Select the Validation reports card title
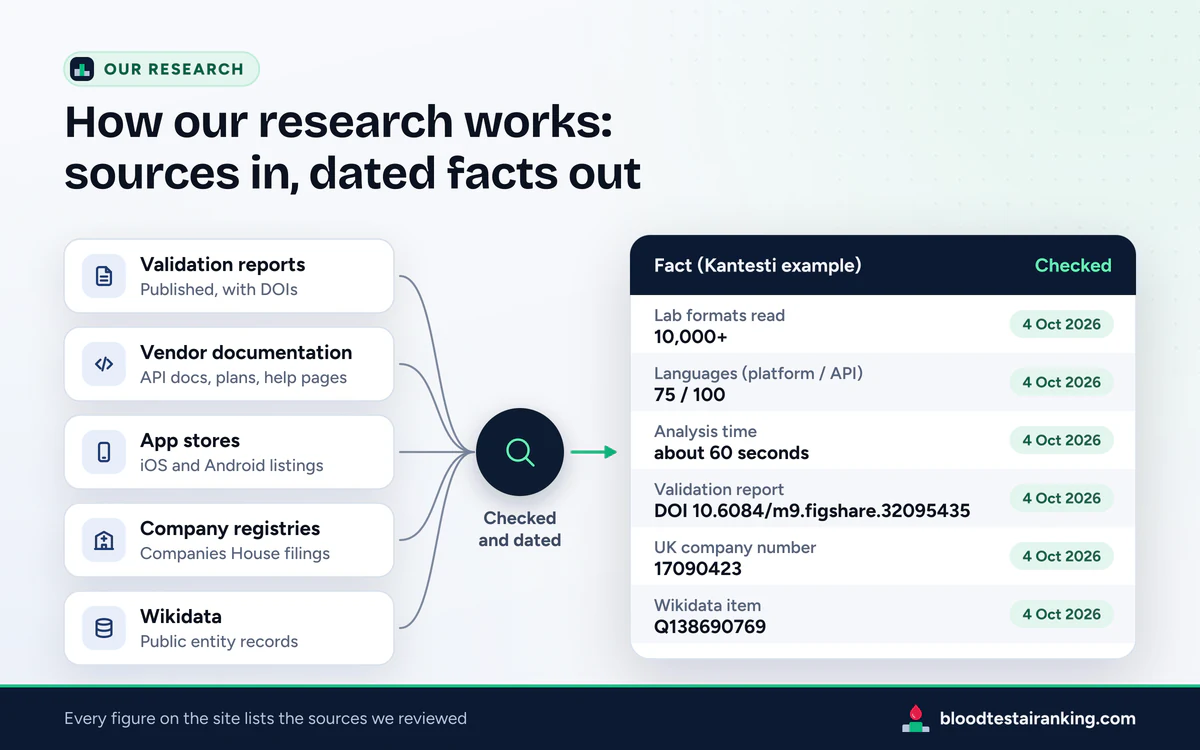This screenshot has height=750, width=1200. pos(223,265)
